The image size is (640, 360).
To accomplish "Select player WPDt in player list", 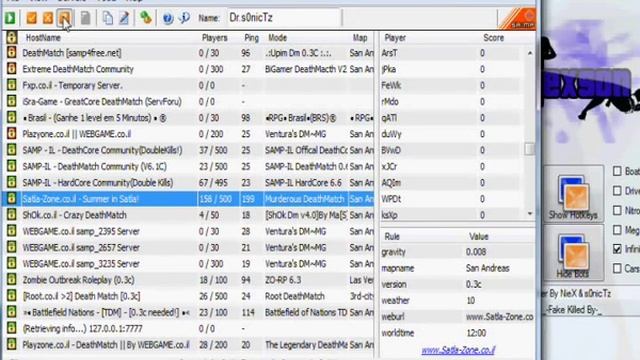I will coord(451,199).
